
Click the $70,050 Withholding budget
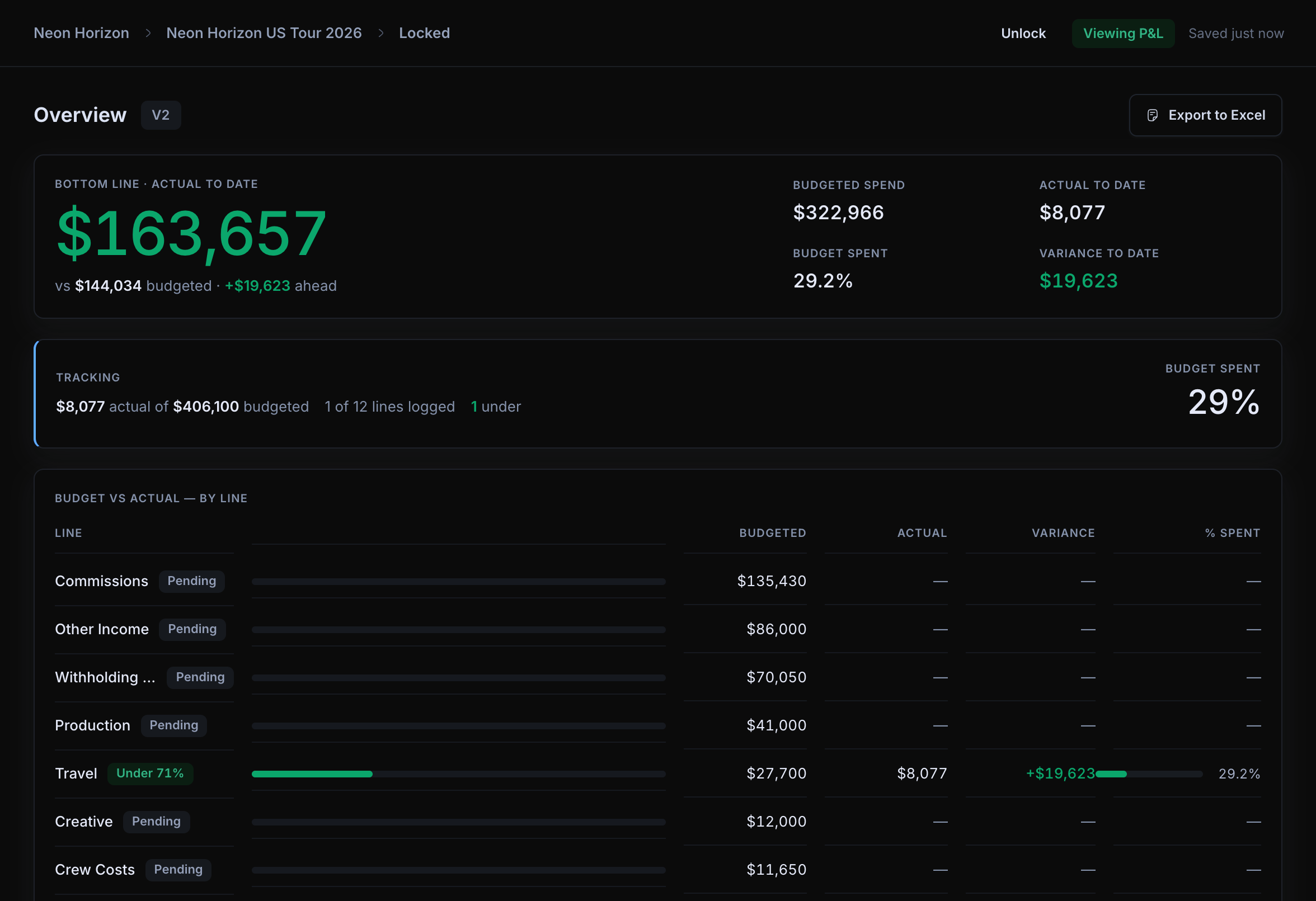(x=777, y=677)
